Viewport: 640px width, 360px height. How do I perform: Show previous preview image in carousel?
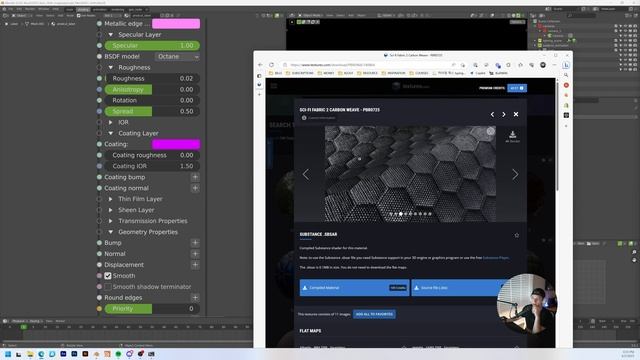point(306,174)
